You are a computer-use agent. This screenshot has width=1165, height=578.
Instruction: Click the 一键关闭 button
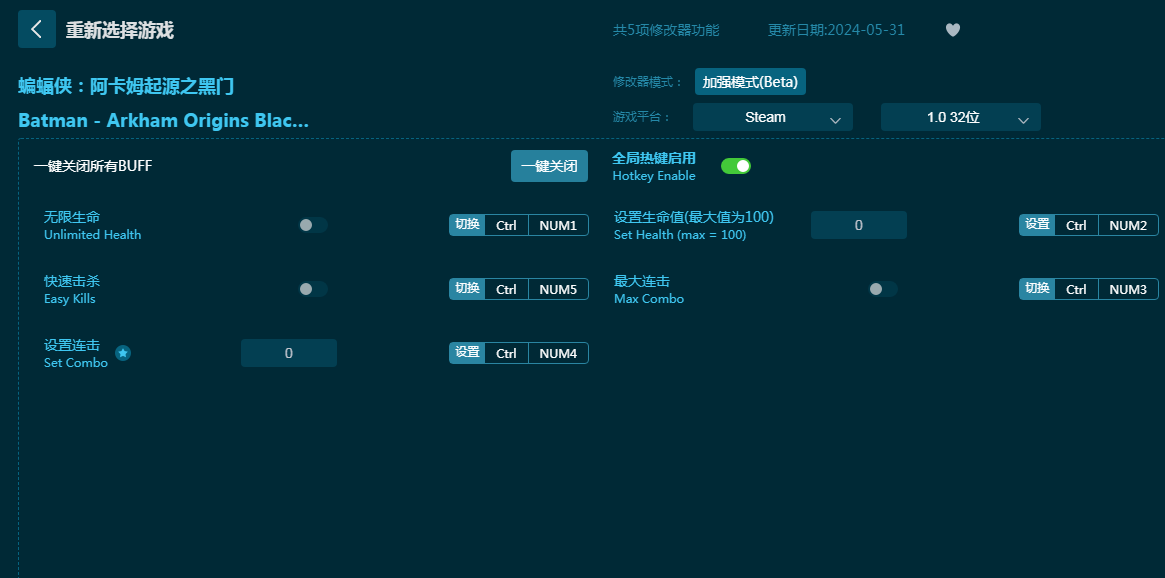549,166
